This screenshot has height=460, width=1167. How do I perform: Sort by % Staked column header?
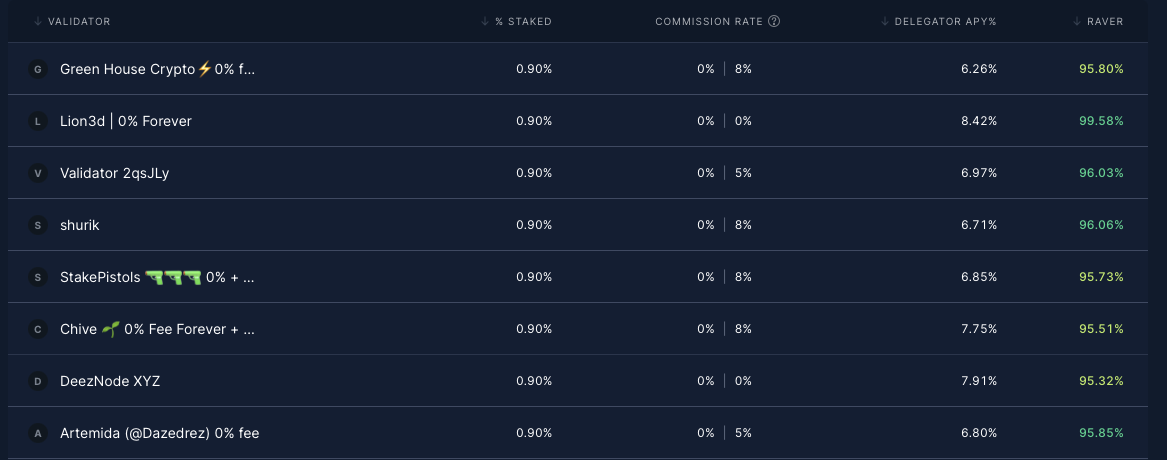tap(517, 22)
